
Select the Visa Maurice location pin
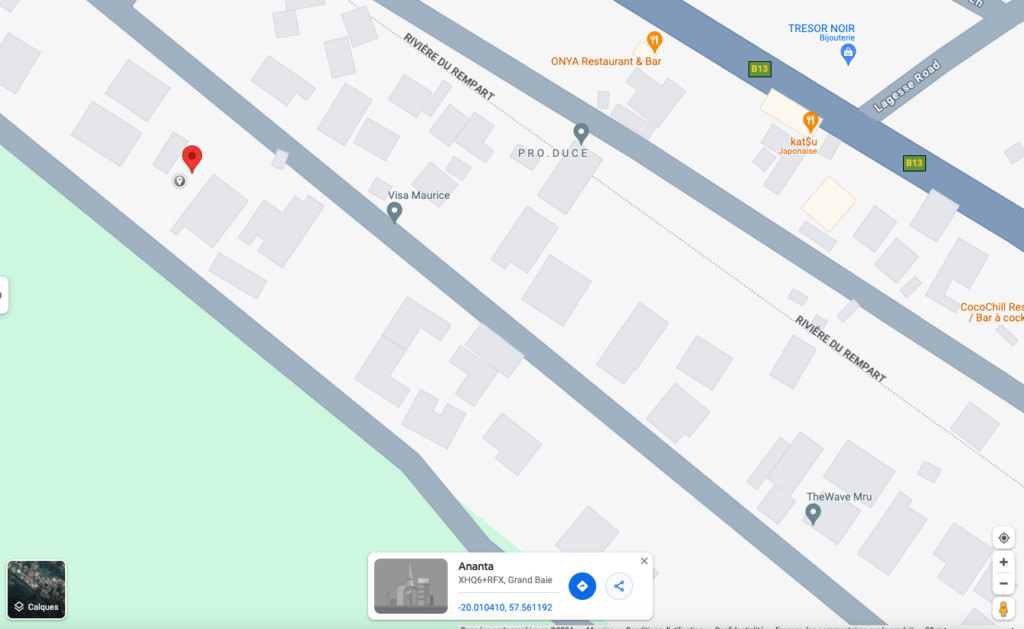(x=394, y=212)
